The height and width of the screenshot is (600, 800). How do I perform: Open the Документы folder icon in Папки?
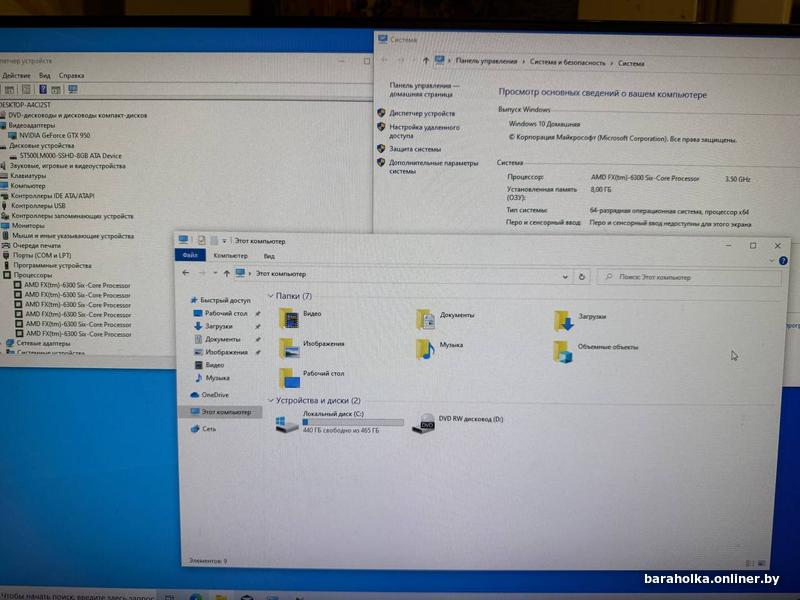tap(425, 319)
